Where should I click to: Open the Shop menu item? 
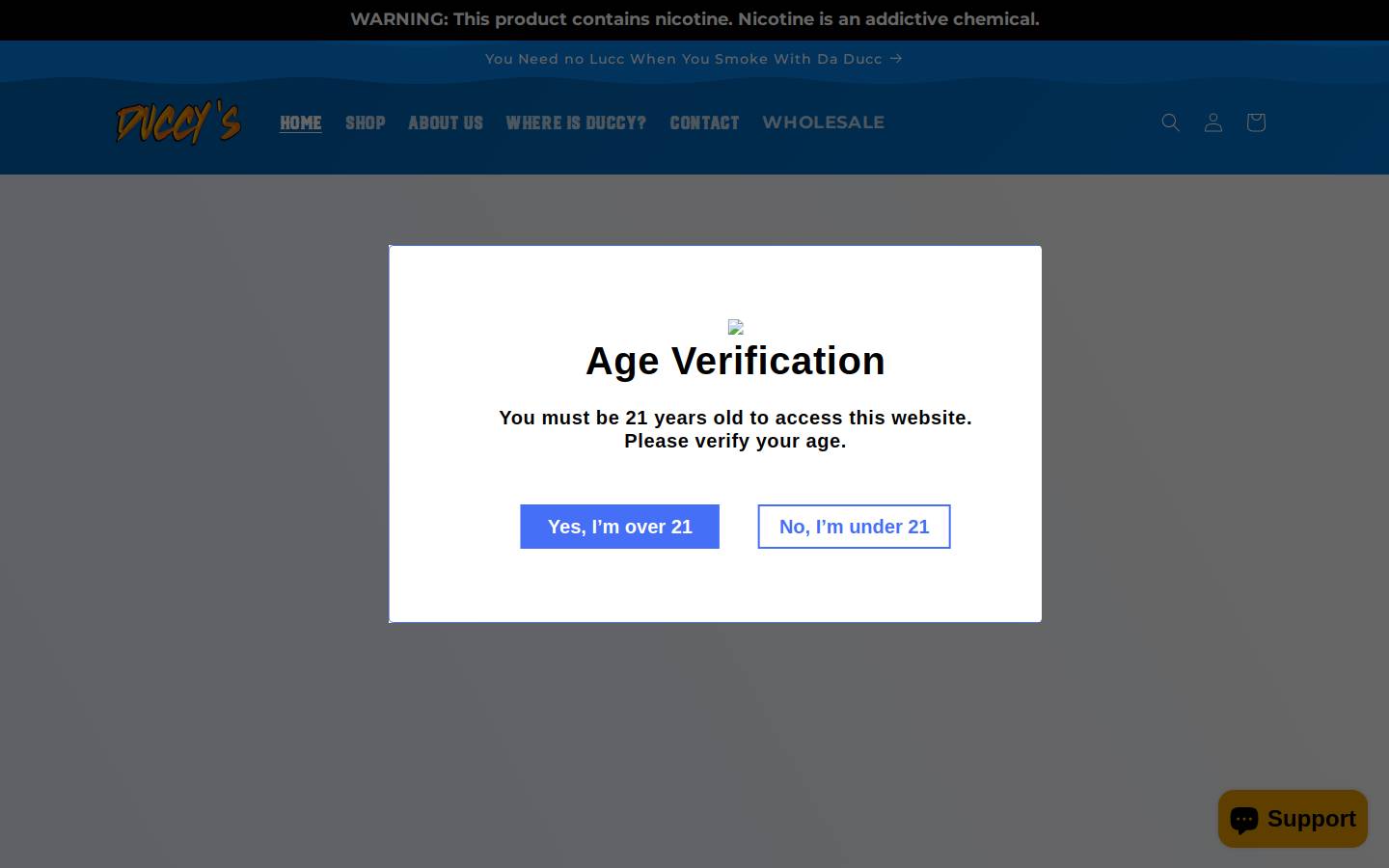tap(366, 122)
